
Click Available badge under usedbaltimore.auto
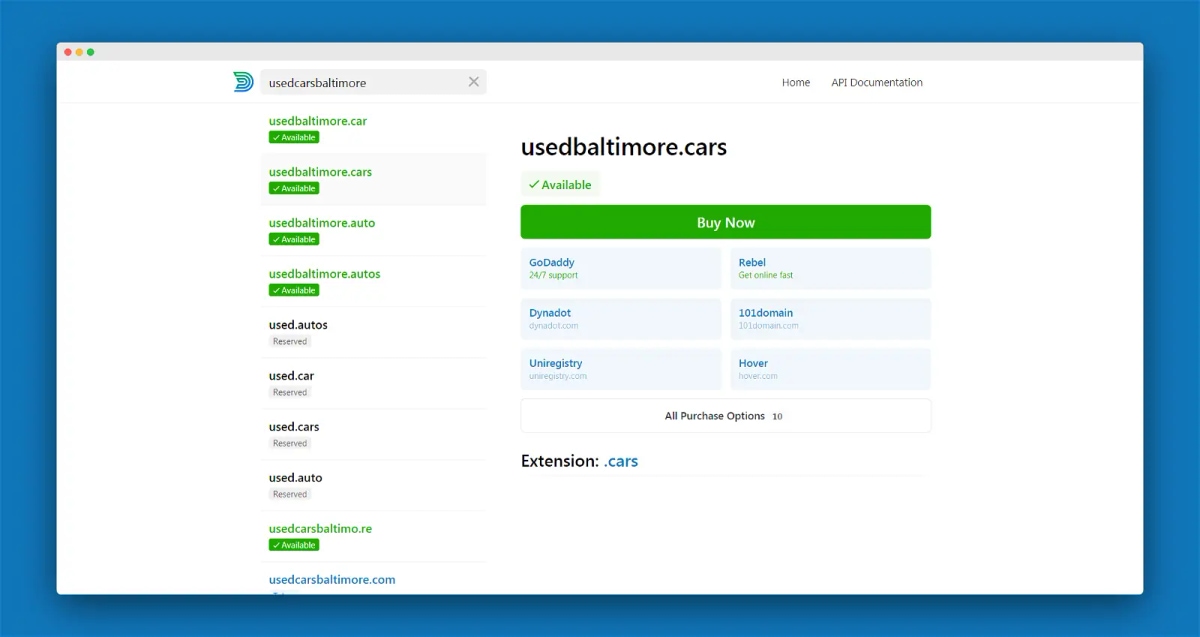click(x=294, y=239)
